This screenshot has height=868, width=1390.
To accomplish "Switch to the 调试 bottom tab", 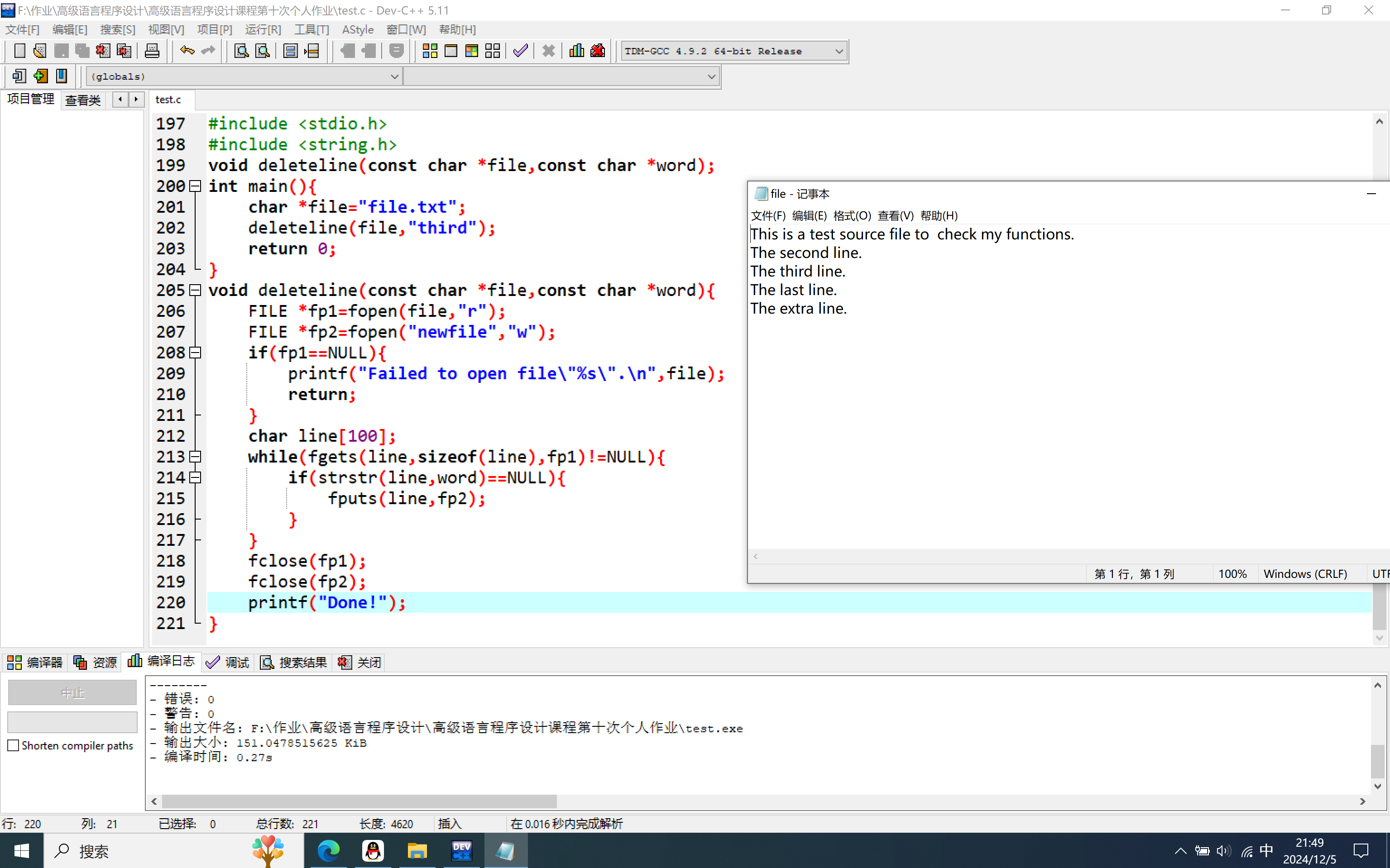I will (228, 663).
